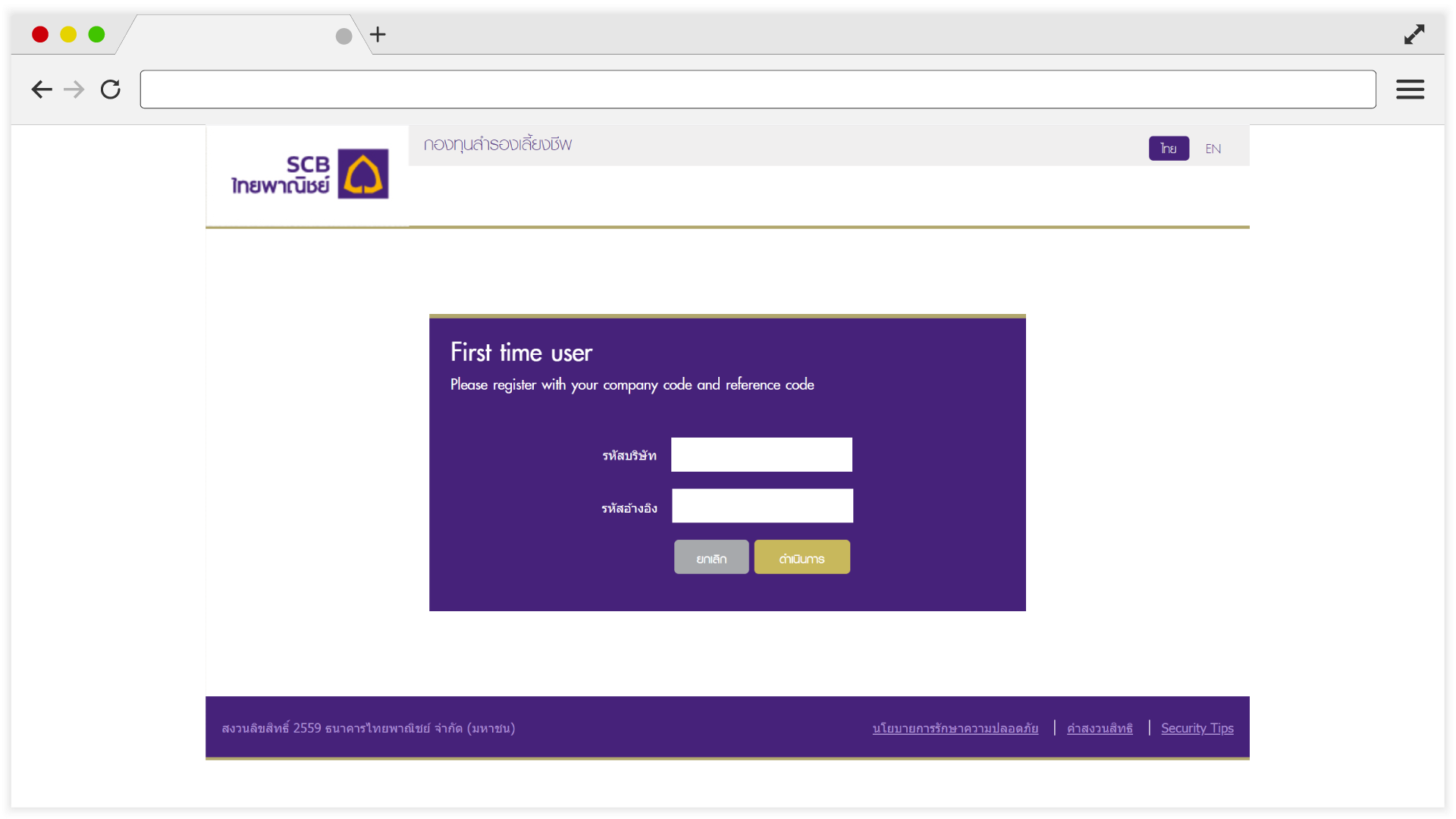Click the browser forward arrow
This screenshot has height=819, width=1456.
(74, 89)
